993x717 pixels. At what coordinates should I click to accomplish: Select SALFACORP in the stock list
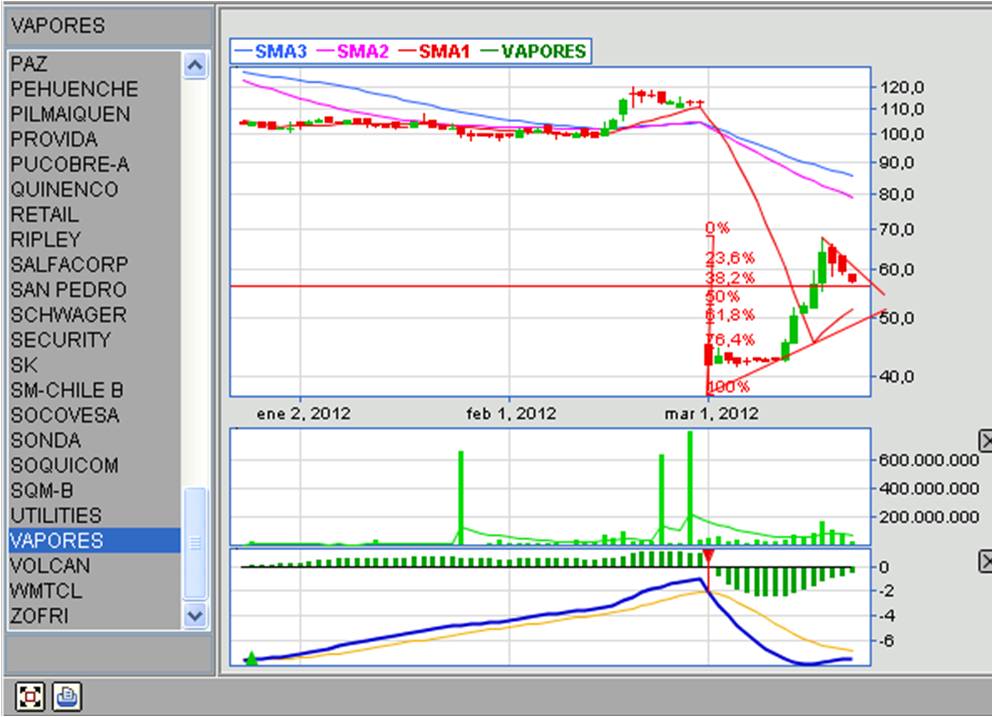click(95, 264)
